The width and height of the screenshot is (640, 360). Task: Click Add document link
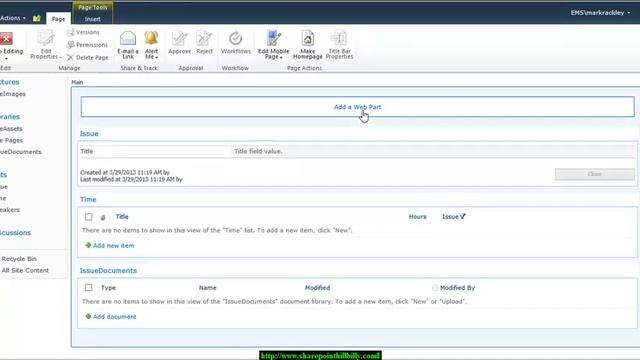(x=115, y=316)
